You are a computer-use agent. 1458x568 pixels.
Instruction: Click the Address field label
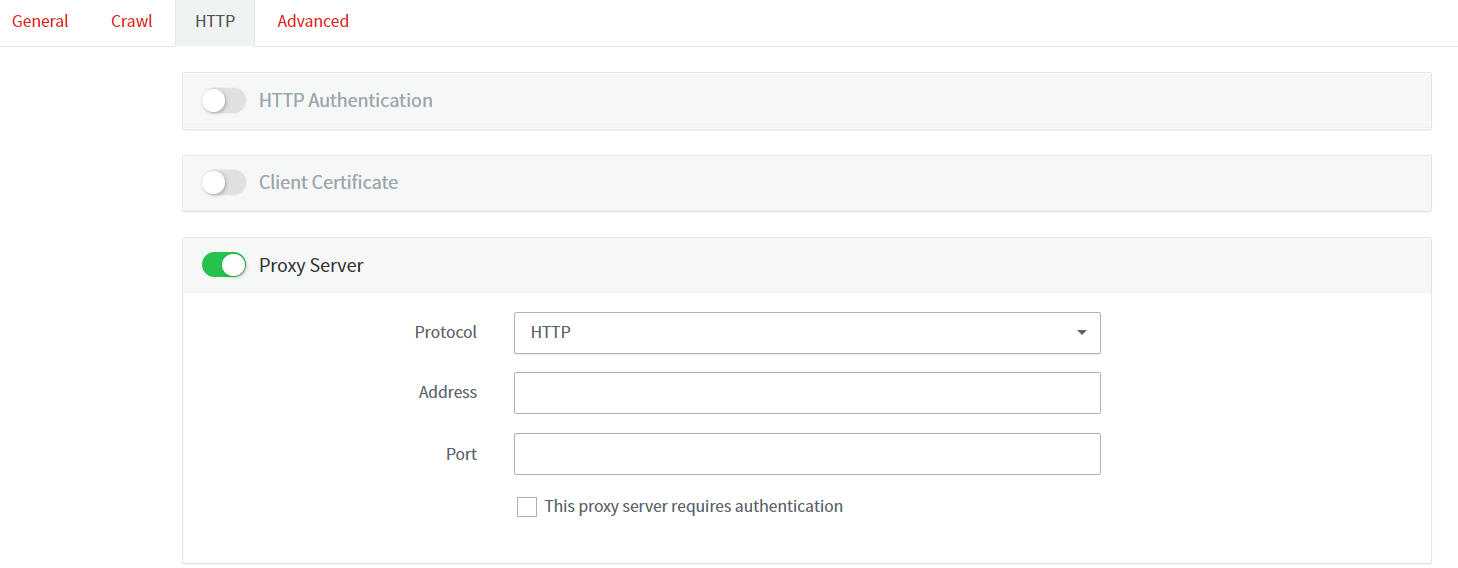[448, 393]
